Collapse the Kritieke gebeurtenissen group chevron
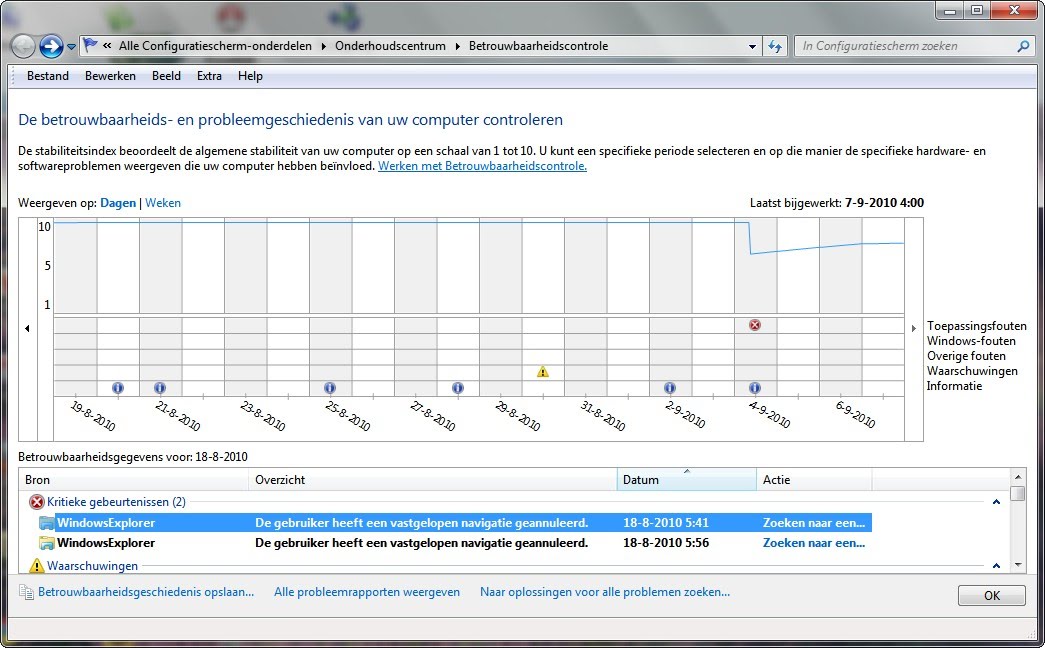 [x=996, y=502]
